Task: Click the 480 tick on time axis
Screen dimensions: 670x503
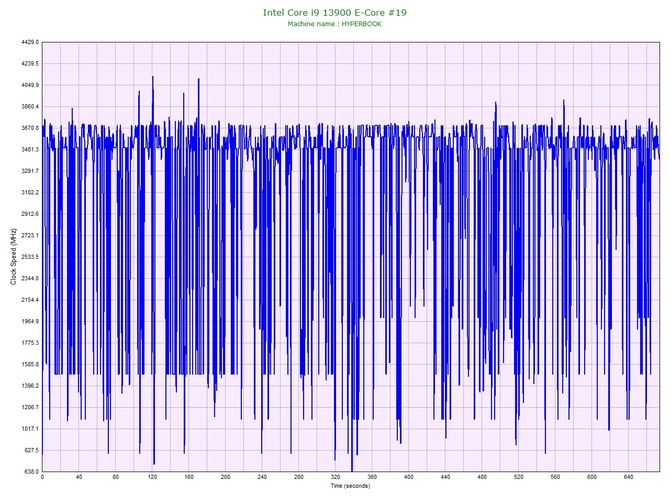Action: (x=482, y=477)
